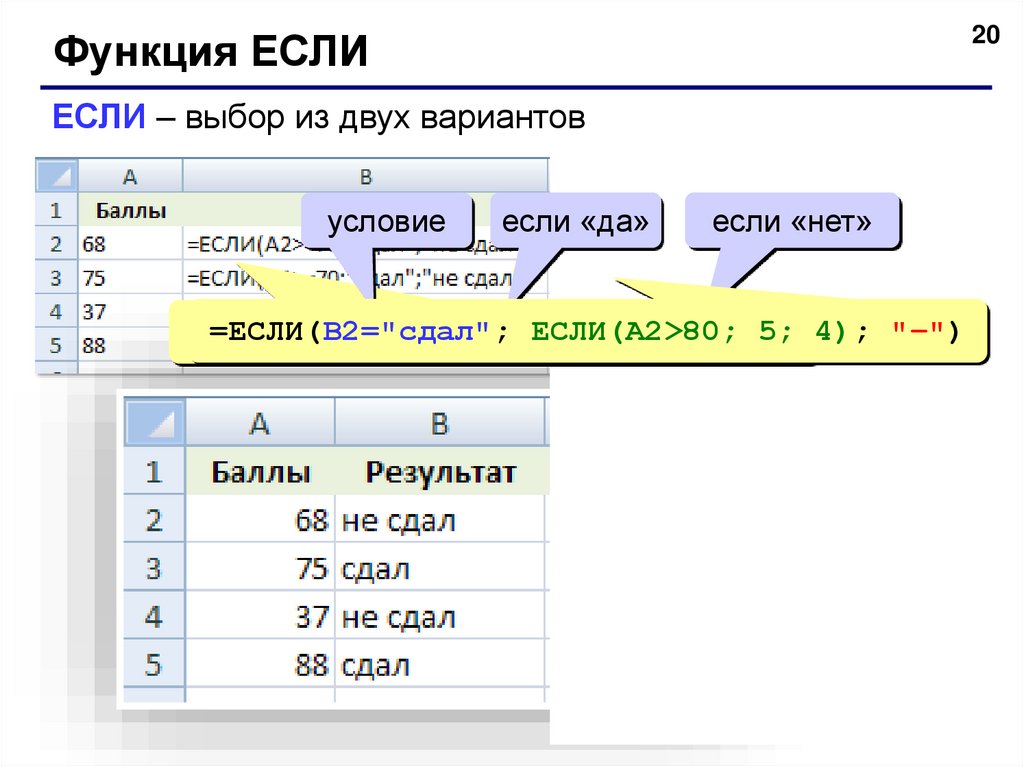Click the 'если «да»' callout bubble
This screenshot has width=1024, height=767.
click(x=575, y=221)
